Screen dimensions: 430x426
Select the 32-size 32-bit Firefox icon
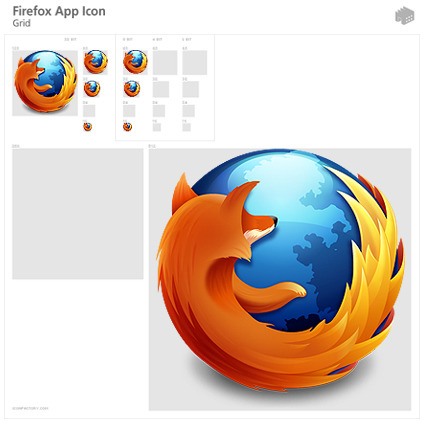91,89
